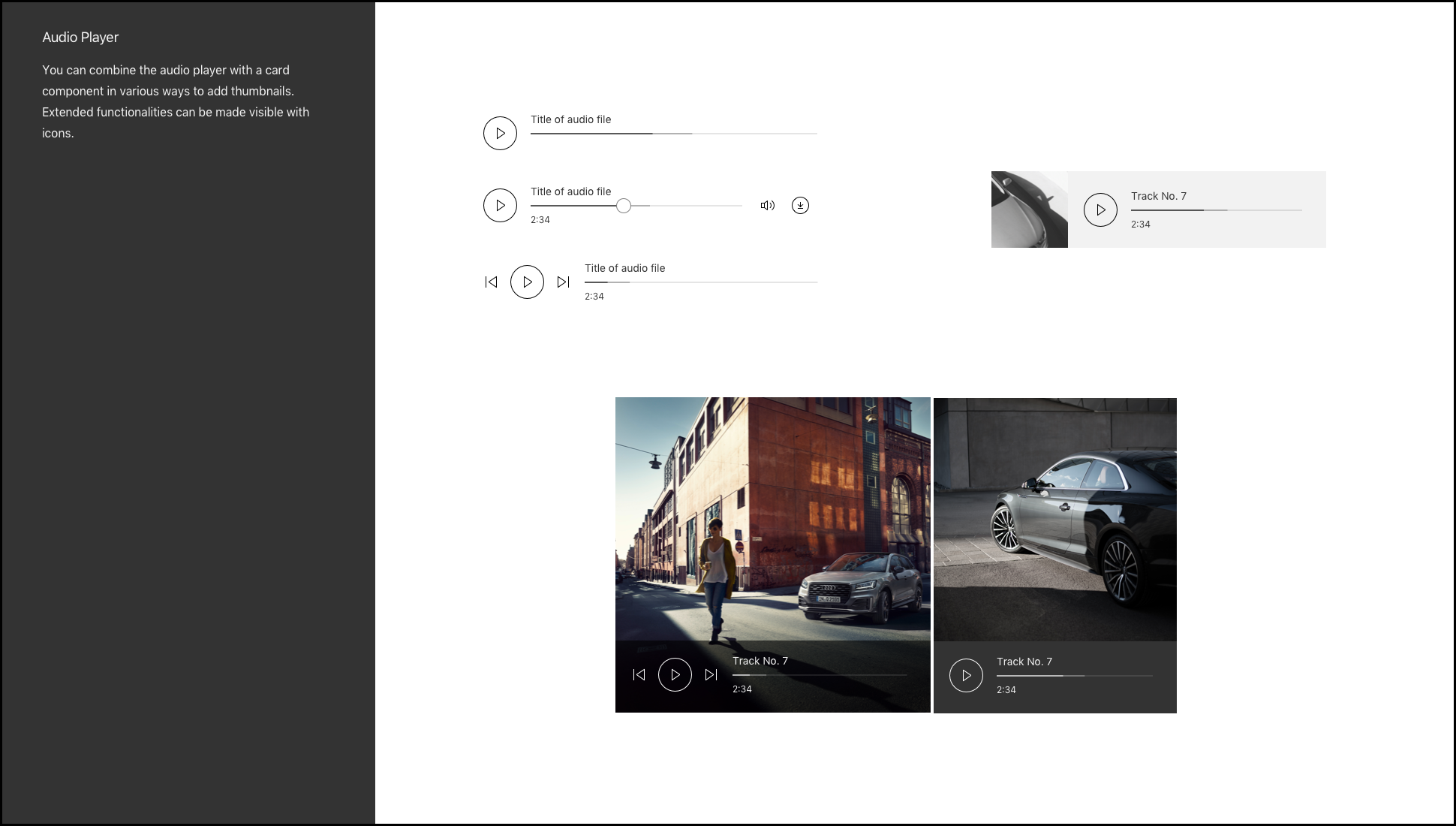Play Track No. 7 in gray horizontal card
Image resolution: width=1456 pixels, height=826 pixels.
[1100, 210]
